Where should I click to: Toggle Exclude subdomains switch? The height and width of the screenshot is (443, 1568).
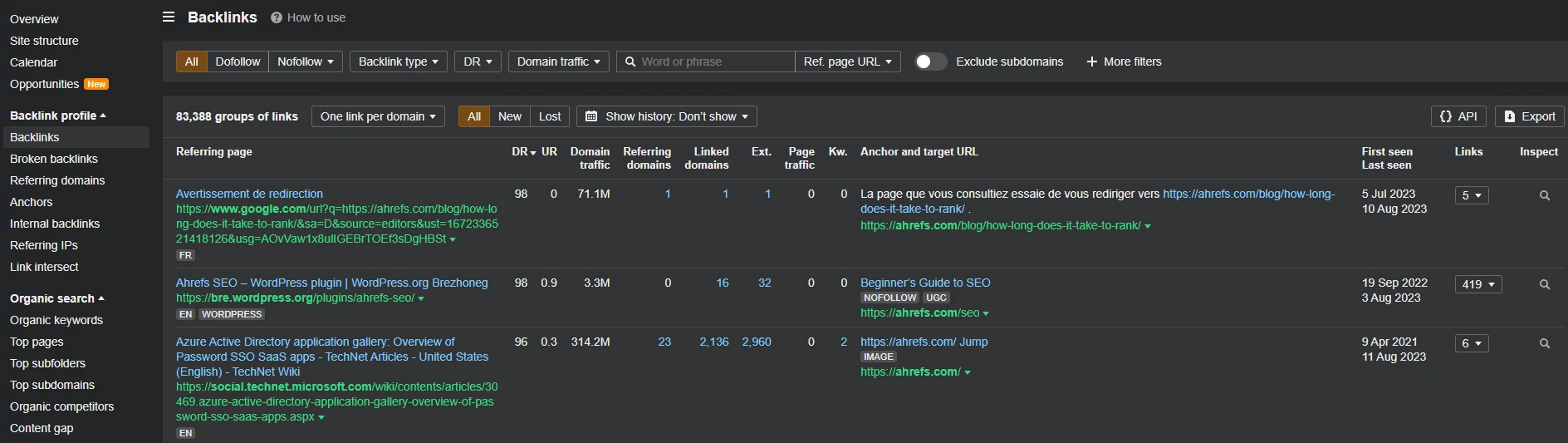(x=930, y=62)
